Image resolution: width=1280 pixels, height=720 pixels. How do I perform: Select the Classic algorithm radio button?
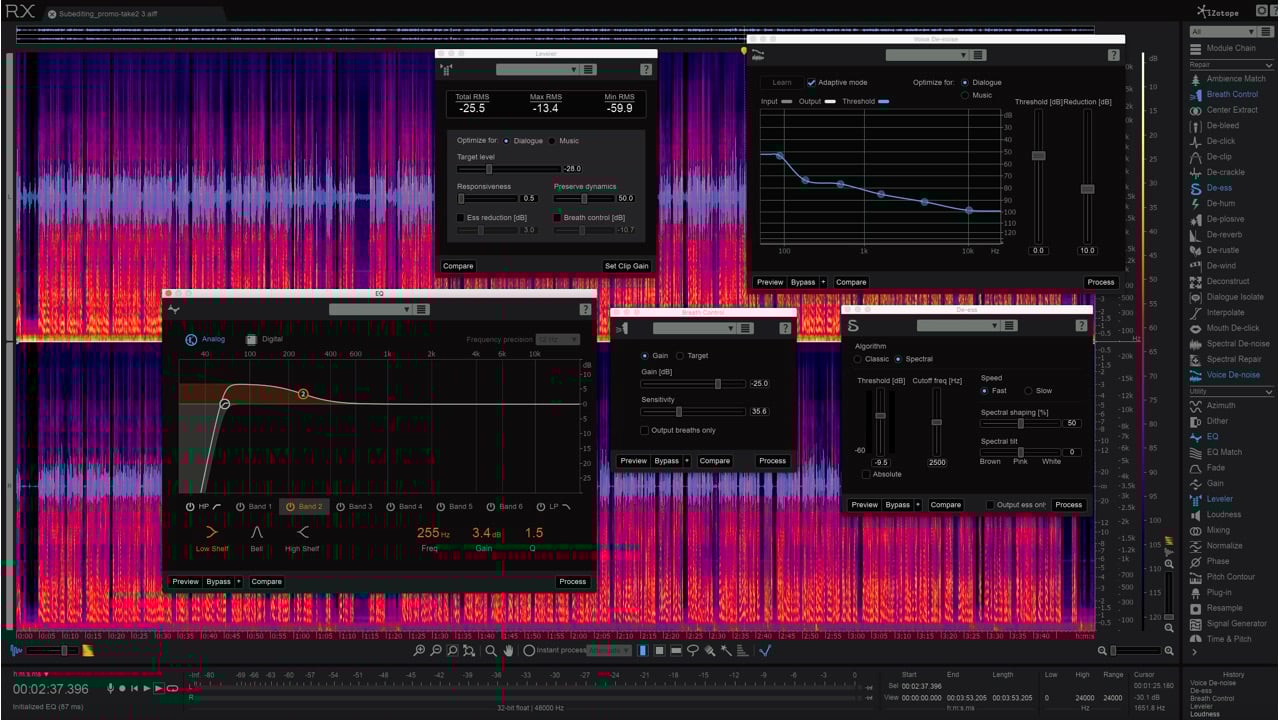click(x=857, y=359)
